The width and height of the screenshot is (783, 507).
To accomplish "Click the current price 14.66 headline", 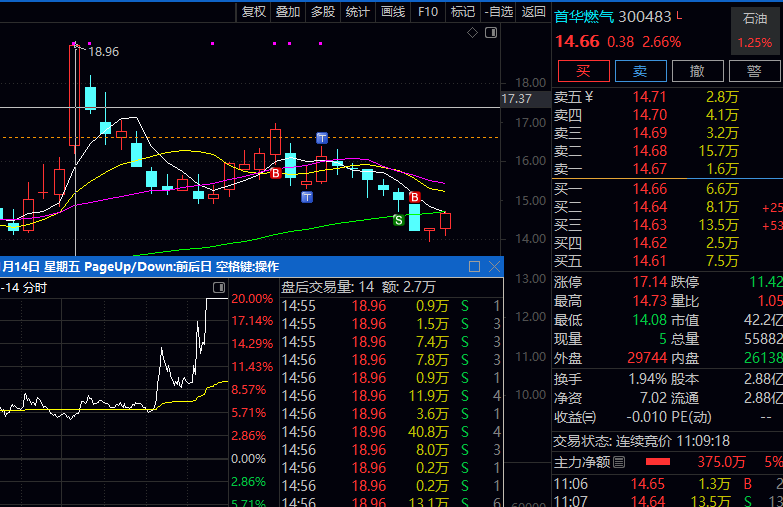I will click(577, 41).
